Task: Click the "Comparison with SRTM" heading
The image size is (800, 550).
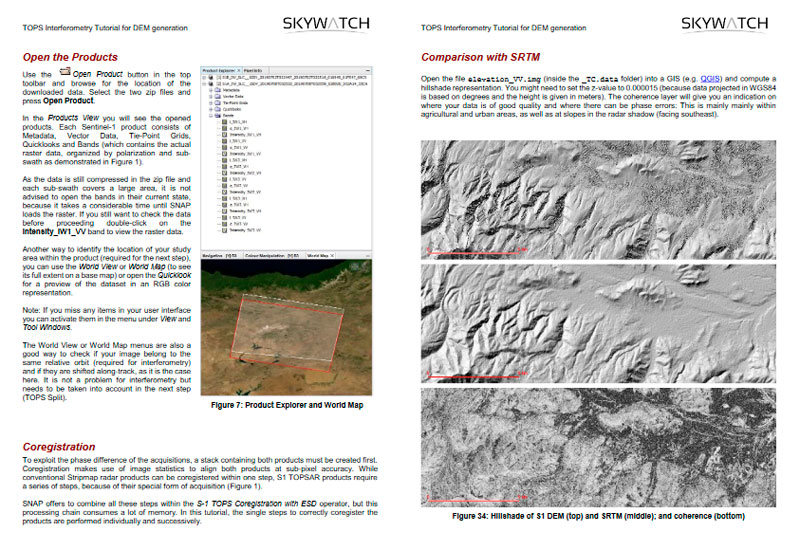Action: click(x=480, y=57)
